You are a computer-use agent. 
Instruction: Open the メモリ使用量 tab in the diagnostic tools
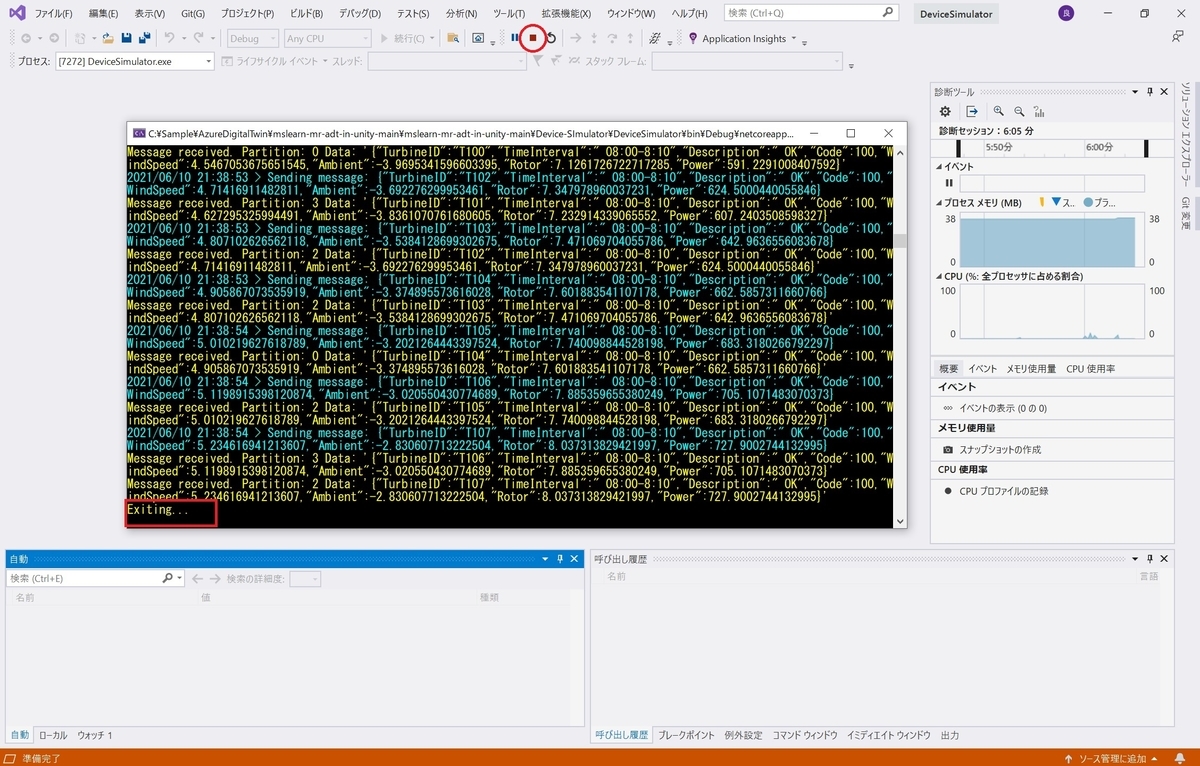point(1031,368)
